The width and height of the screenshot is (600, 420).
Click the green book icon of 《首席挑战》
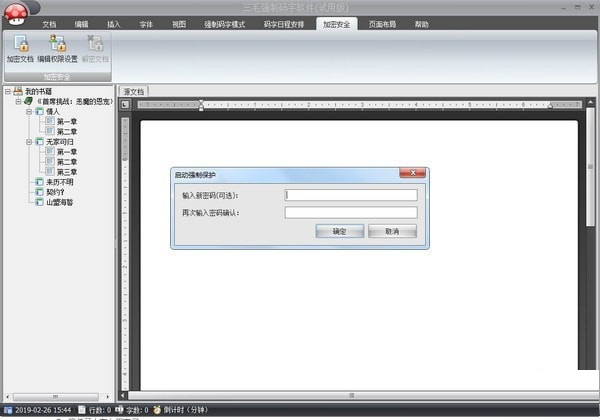pos(28,101)
